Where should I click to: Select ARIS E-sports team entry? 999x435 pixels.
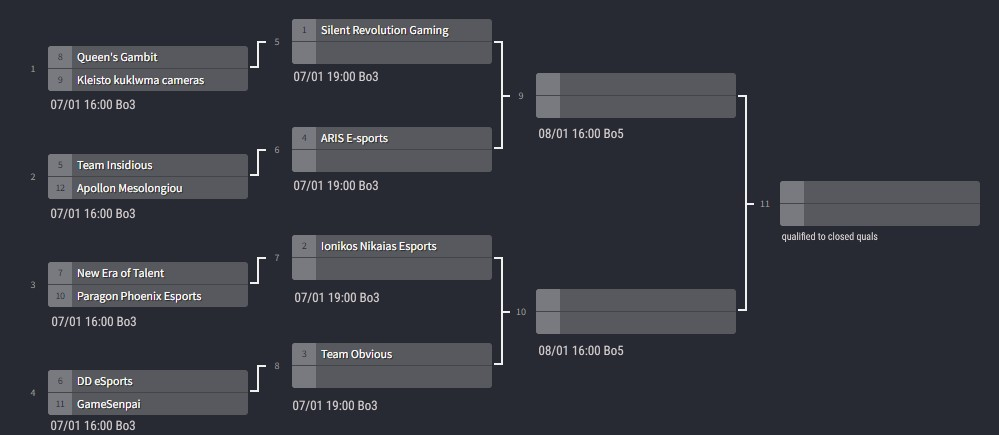[x=392, y=138]
